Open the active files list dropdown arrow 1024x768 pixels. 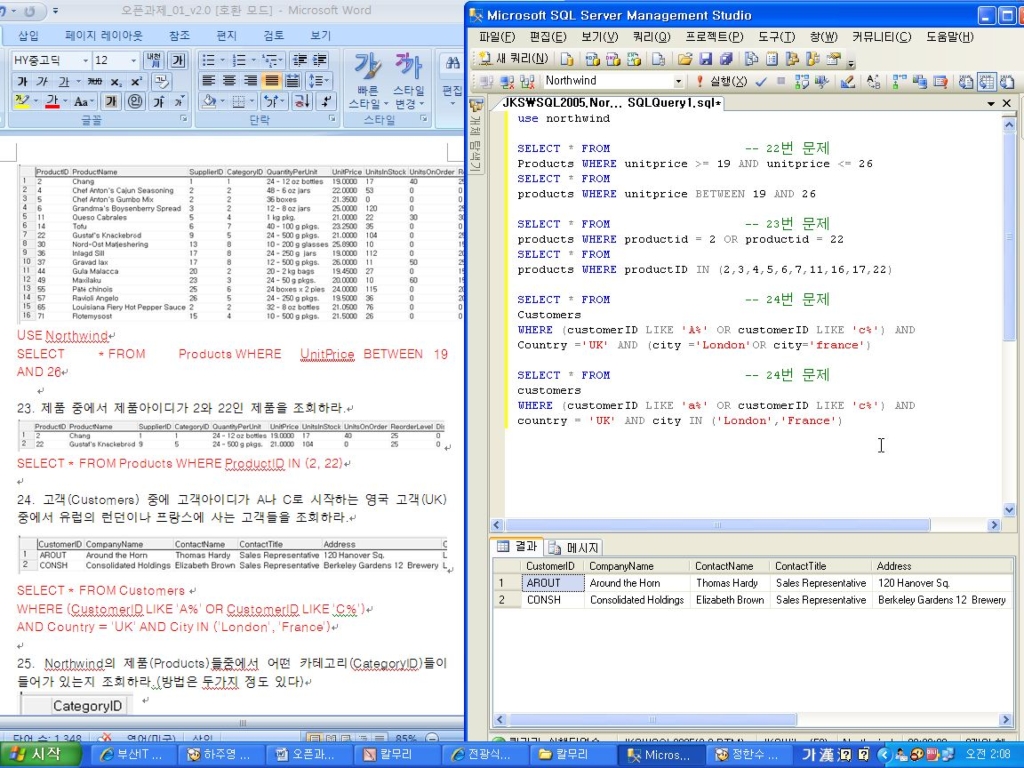click(991, 103)
